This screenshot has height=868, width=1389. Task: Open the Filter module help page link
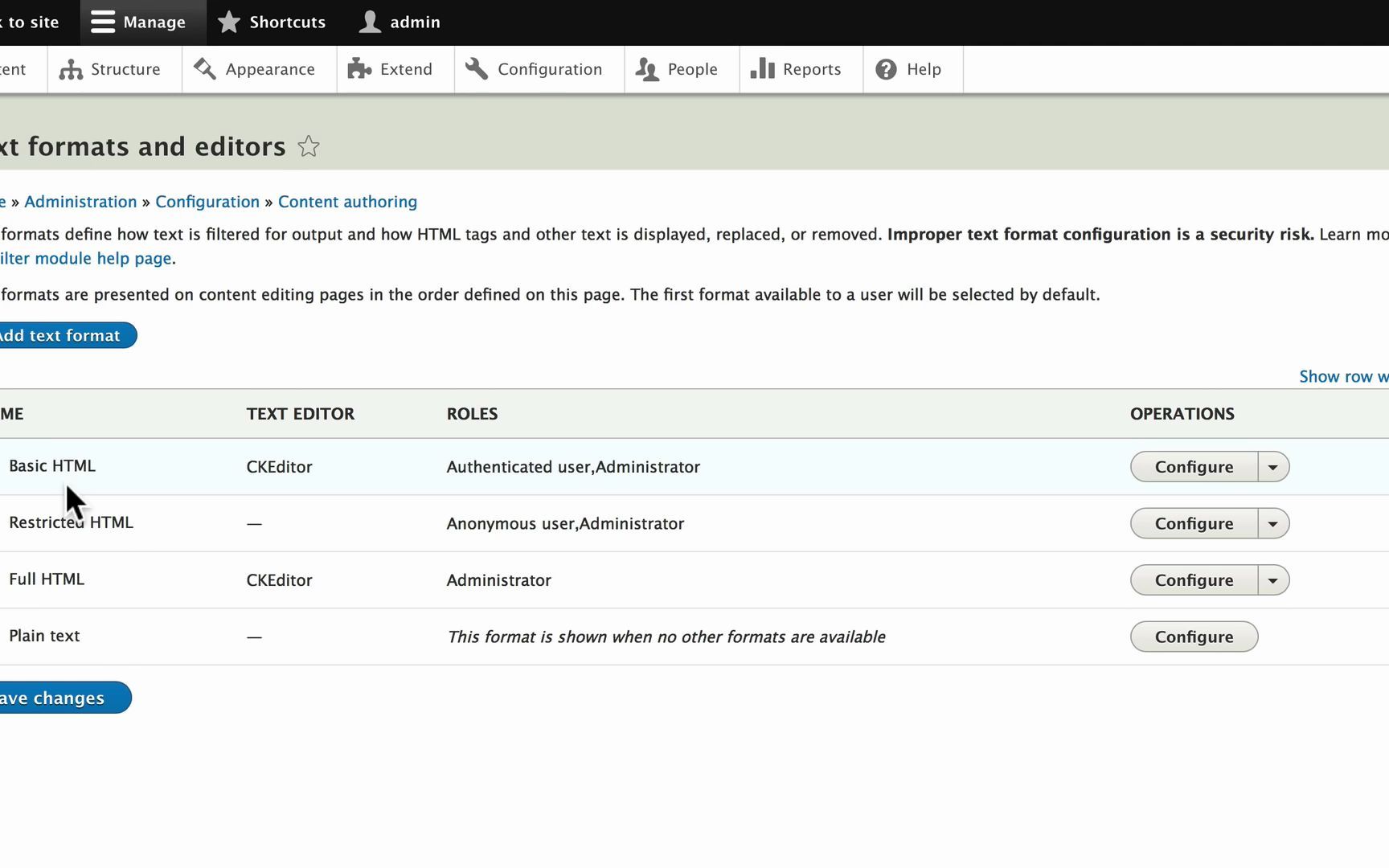[x=86, y=258]
